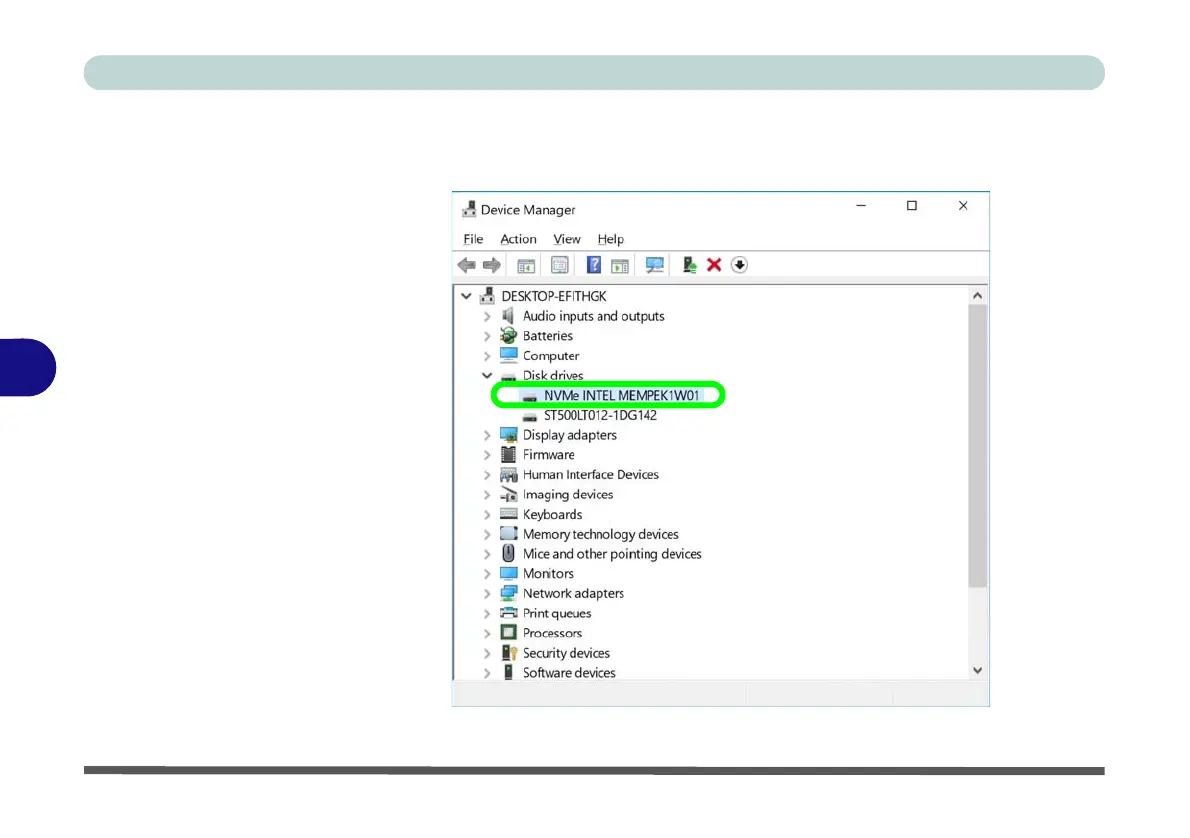
Task: Click the Display adapters icon
Action: click(x=508, y=435)
